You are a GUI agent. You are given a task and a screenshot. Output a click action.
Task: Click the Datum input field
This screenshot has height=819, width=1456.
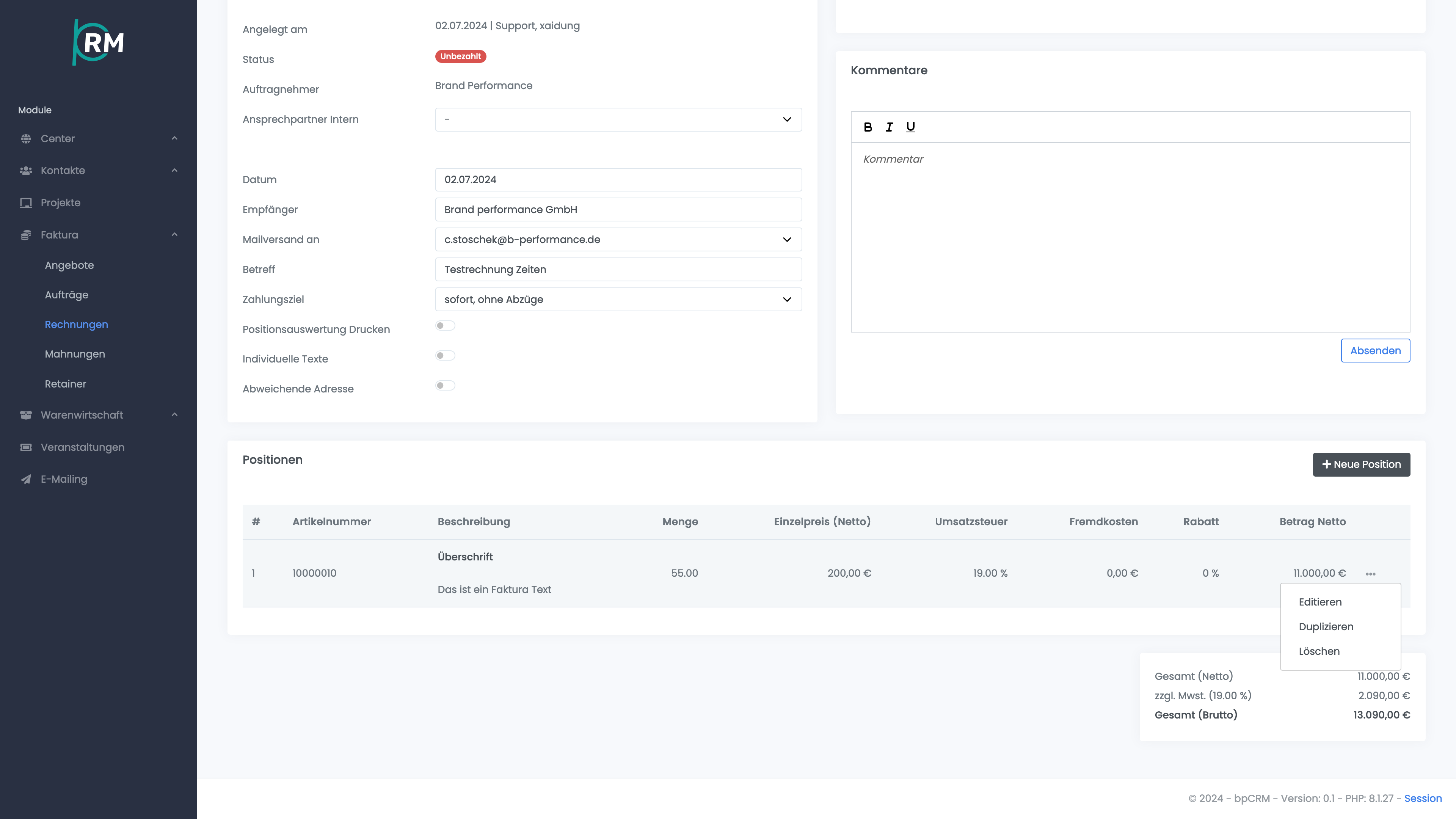[618, 180]
